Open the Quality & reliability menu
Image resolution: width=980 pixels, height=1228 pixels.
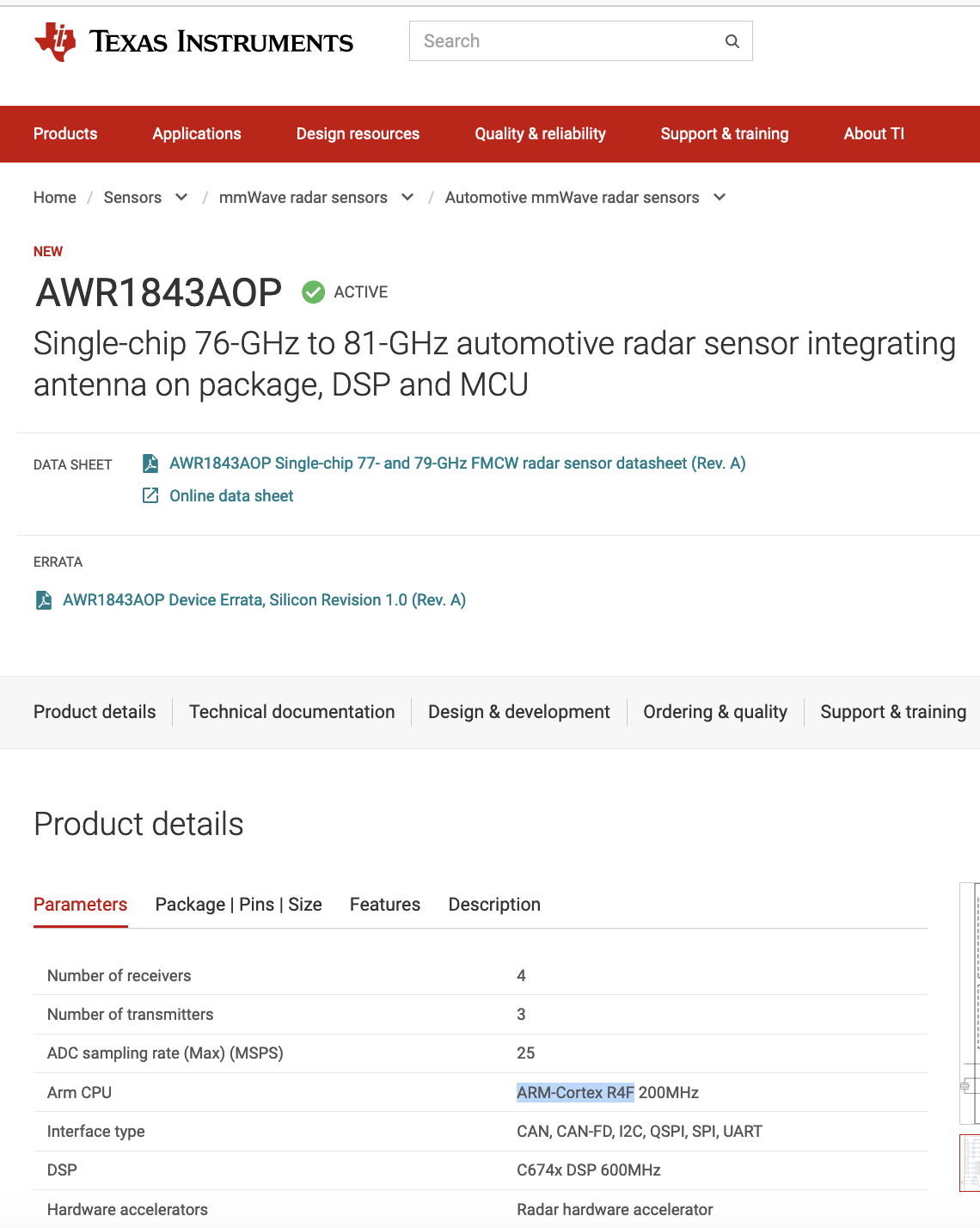[x=540, y=134]
